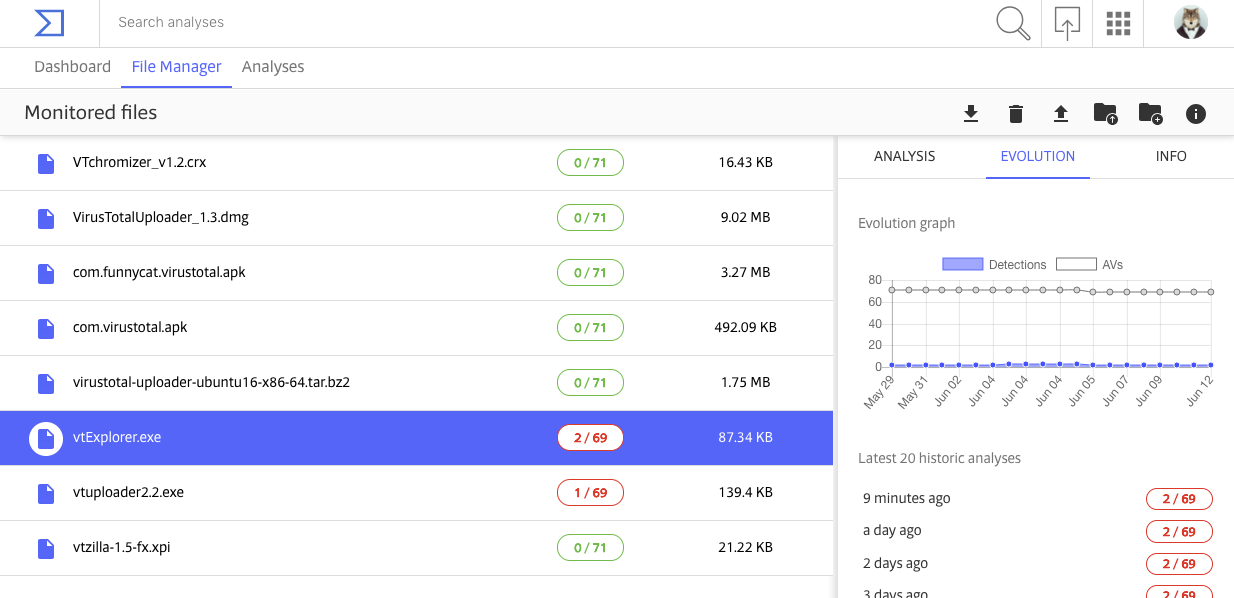Click the 21.22 KB size value
1234x598 pixels.
pyautogui.click(x=745, y=547)
